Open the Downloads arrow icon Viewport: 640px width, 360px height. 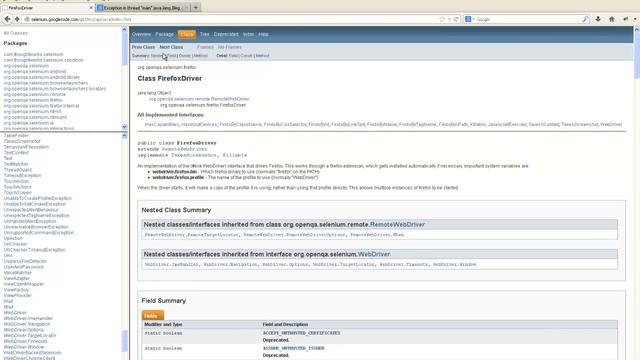coord(598,19)
